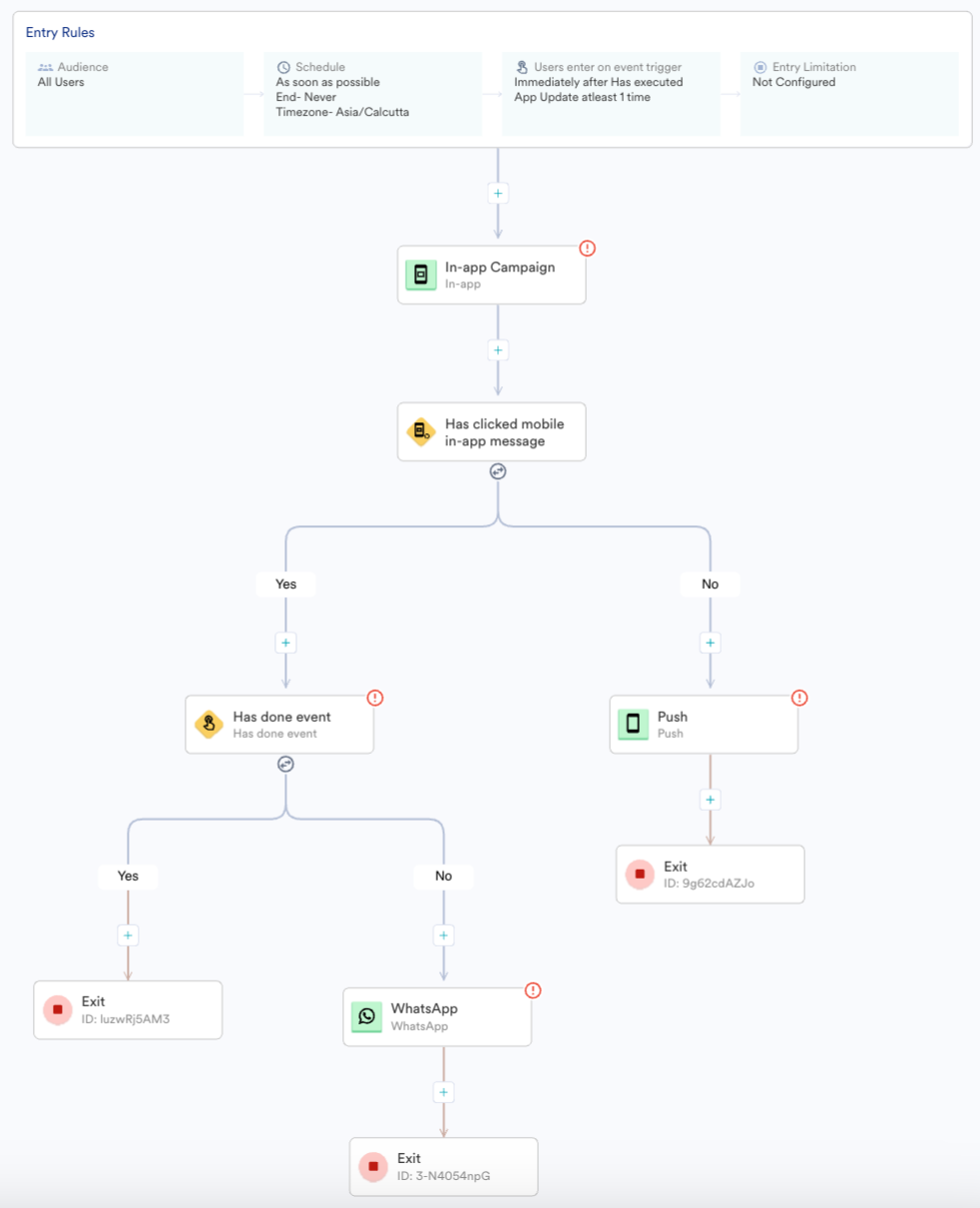Viewport: 980px width, 1208px height.
Task: Click the plus button between In-app Campaign and the condition
Action: pyautogui.click(x=498, y=350)
